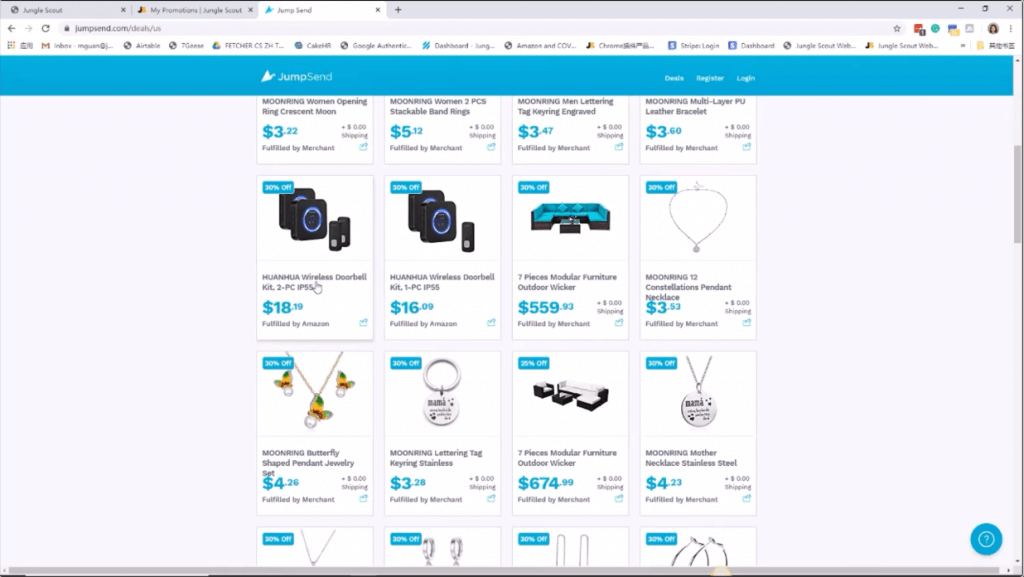Screen dimensions: 1024x577
Task: Share the MOONRING Multi-Layer PU Leather Bracelet deal
Action: 746,147
